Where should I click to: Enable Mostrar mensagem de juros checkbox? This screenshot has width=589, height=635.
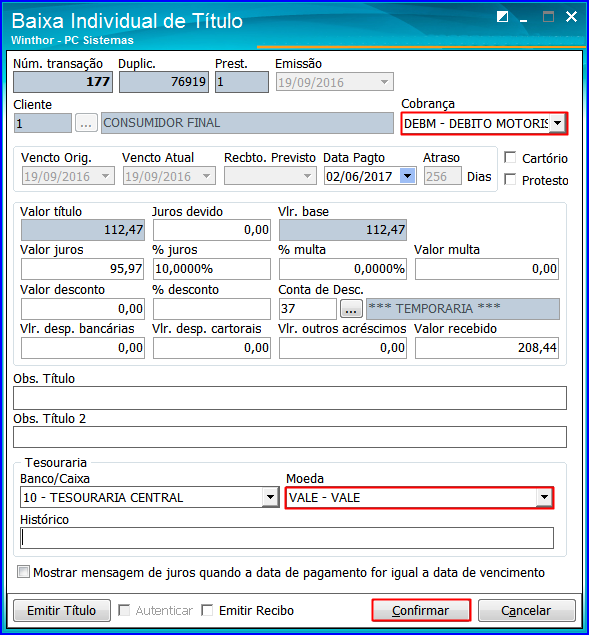tap(23, 572)
